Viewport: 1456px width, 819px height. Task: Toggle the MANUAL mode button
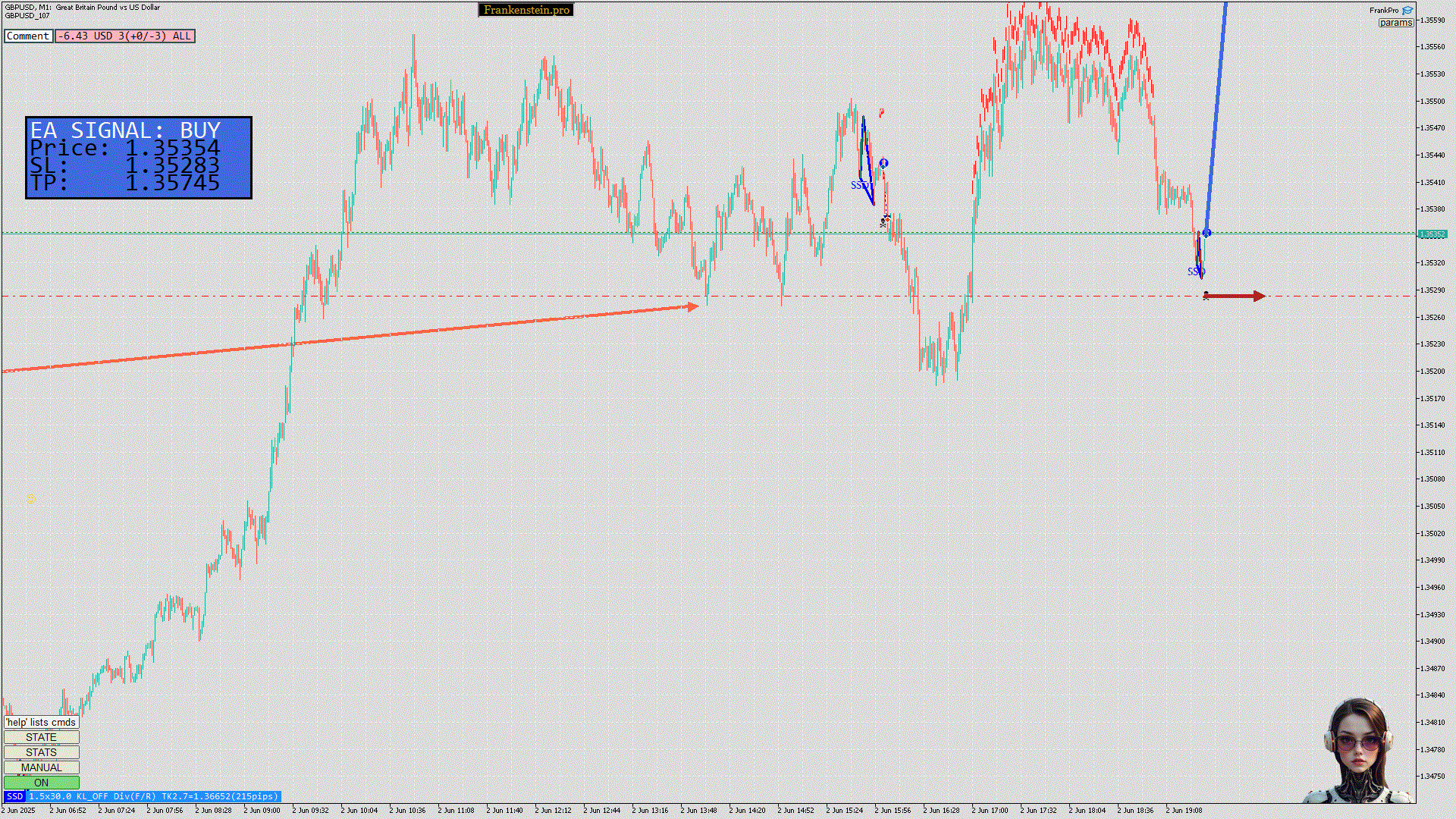[41, 767]
